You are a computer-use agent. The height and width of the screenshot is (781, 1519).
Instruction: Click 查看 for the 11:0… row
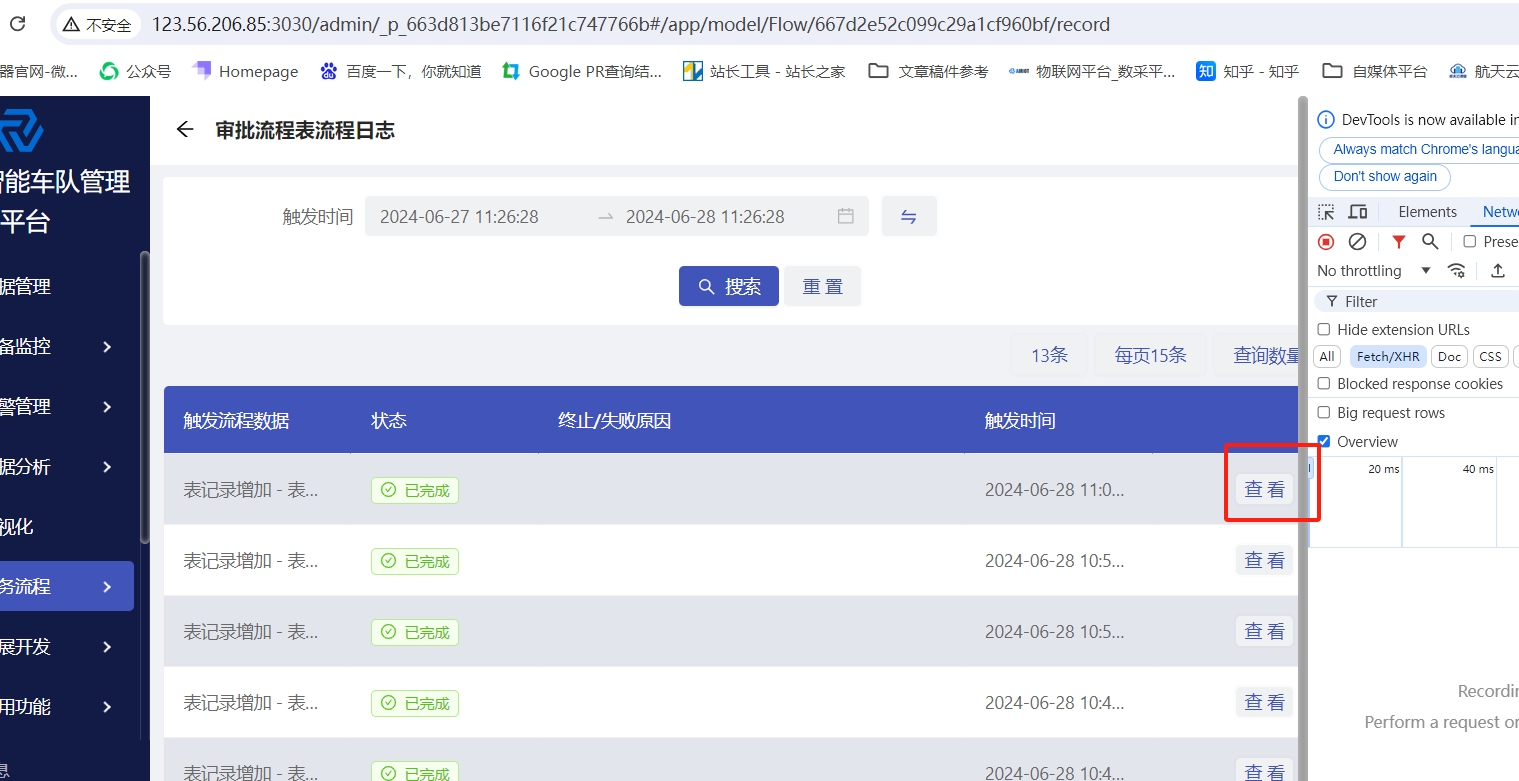(x=1264, y=489)
